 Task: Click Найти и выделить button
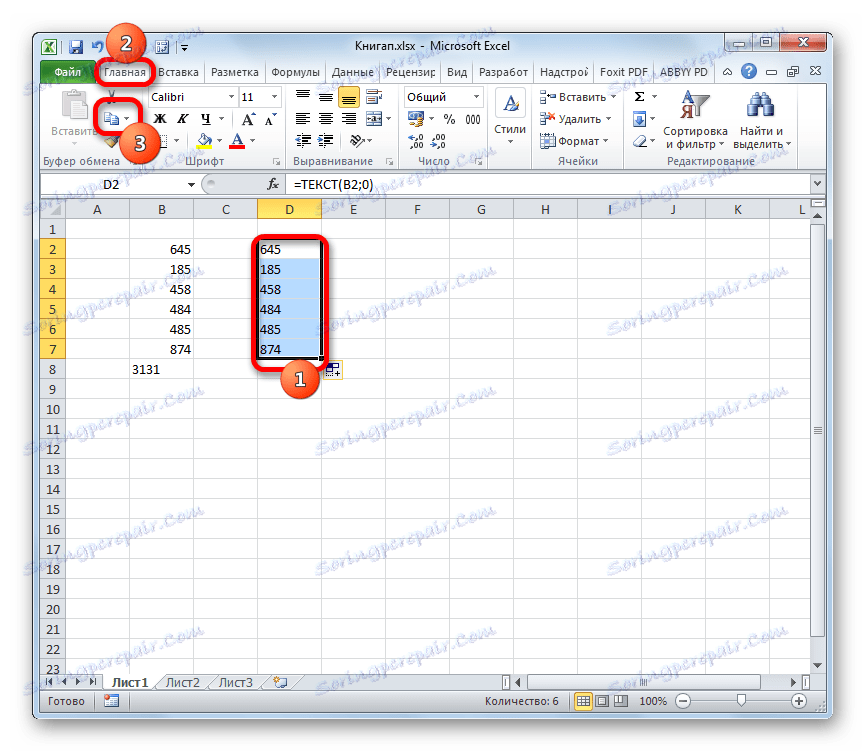pyautogui.click(x=762, y=120)
